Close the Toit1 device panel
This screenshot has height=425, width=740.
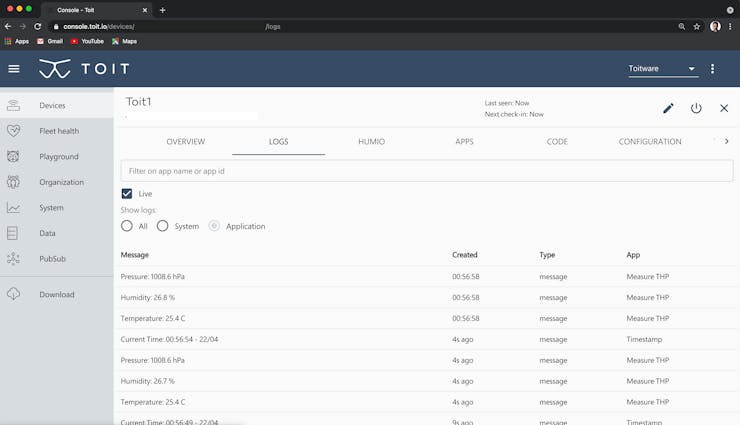(x=724, y=108)
